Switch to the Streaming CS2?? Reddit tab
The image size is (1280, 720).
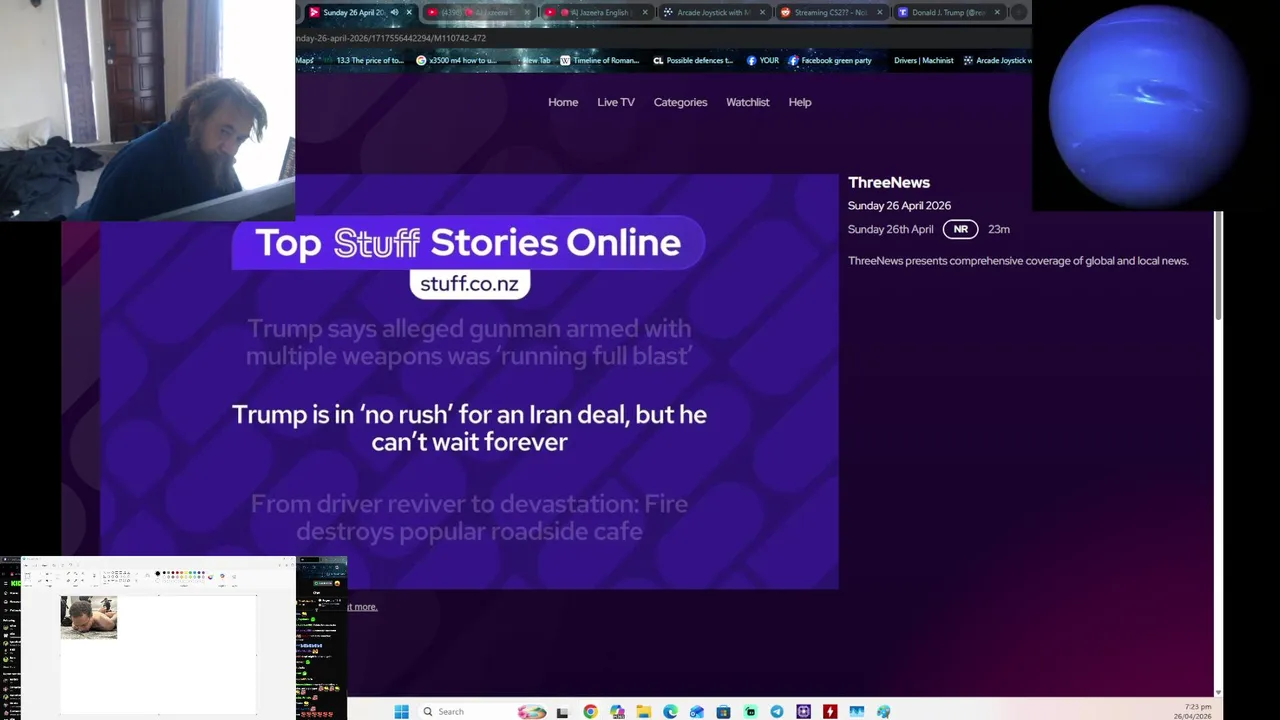coord(833,13)
